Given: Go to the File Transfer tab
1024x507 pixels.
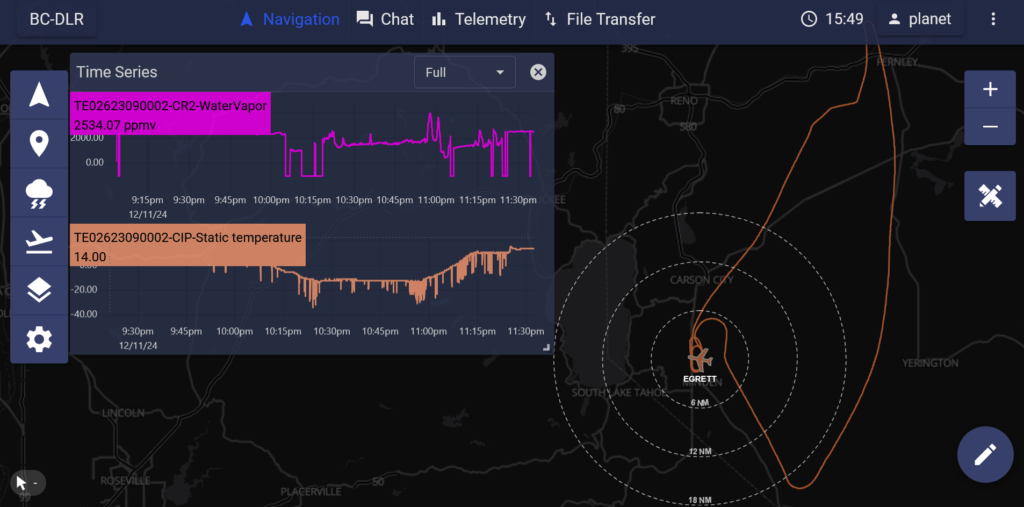Looking at the screenshot, I should (599, 19).
